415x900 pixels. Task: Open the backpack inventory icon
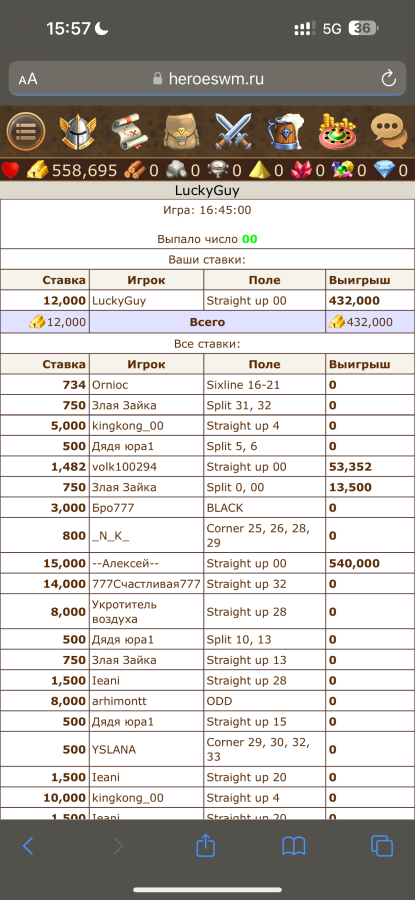(x=181, y=131)
